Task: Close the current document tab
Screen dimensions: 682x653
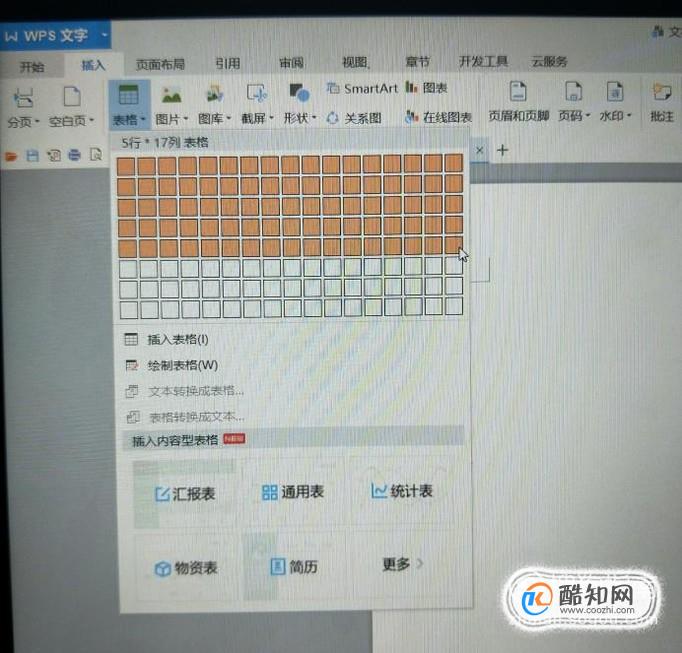Action: pyautogui.click(x=479, y=151)
